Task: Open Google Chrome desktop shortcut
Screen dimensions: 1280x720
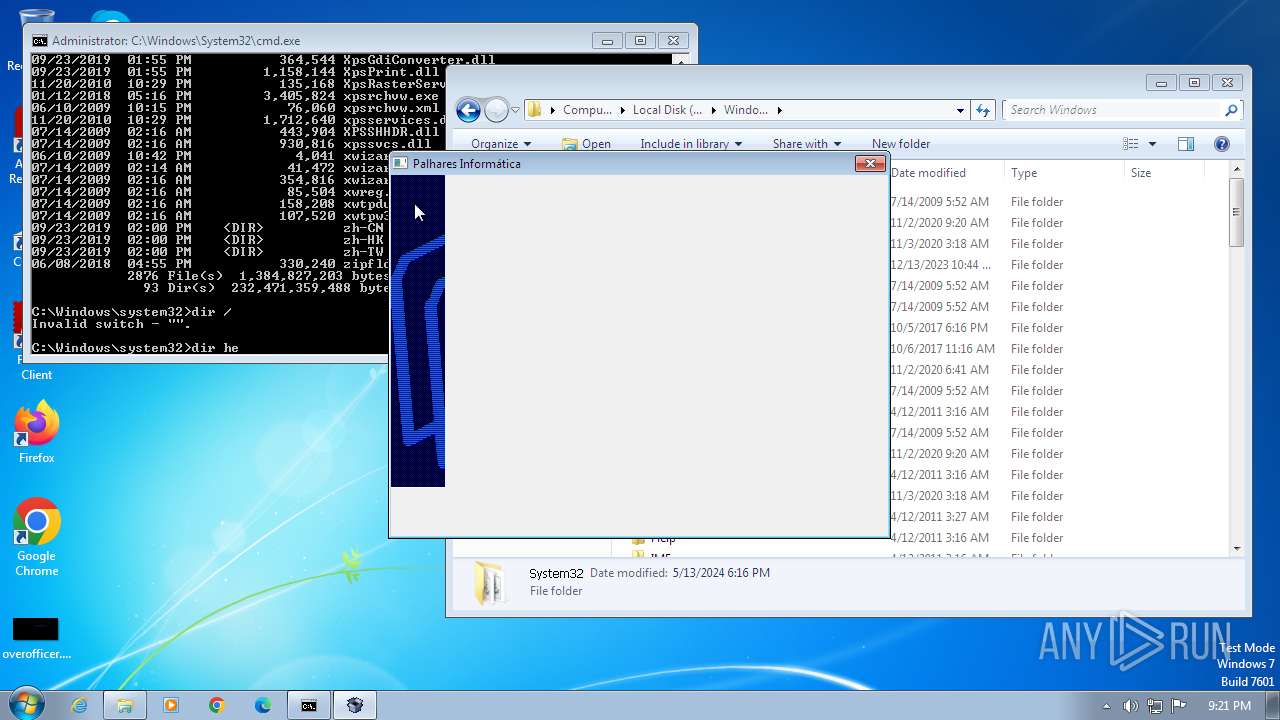Action: point(37,537)
